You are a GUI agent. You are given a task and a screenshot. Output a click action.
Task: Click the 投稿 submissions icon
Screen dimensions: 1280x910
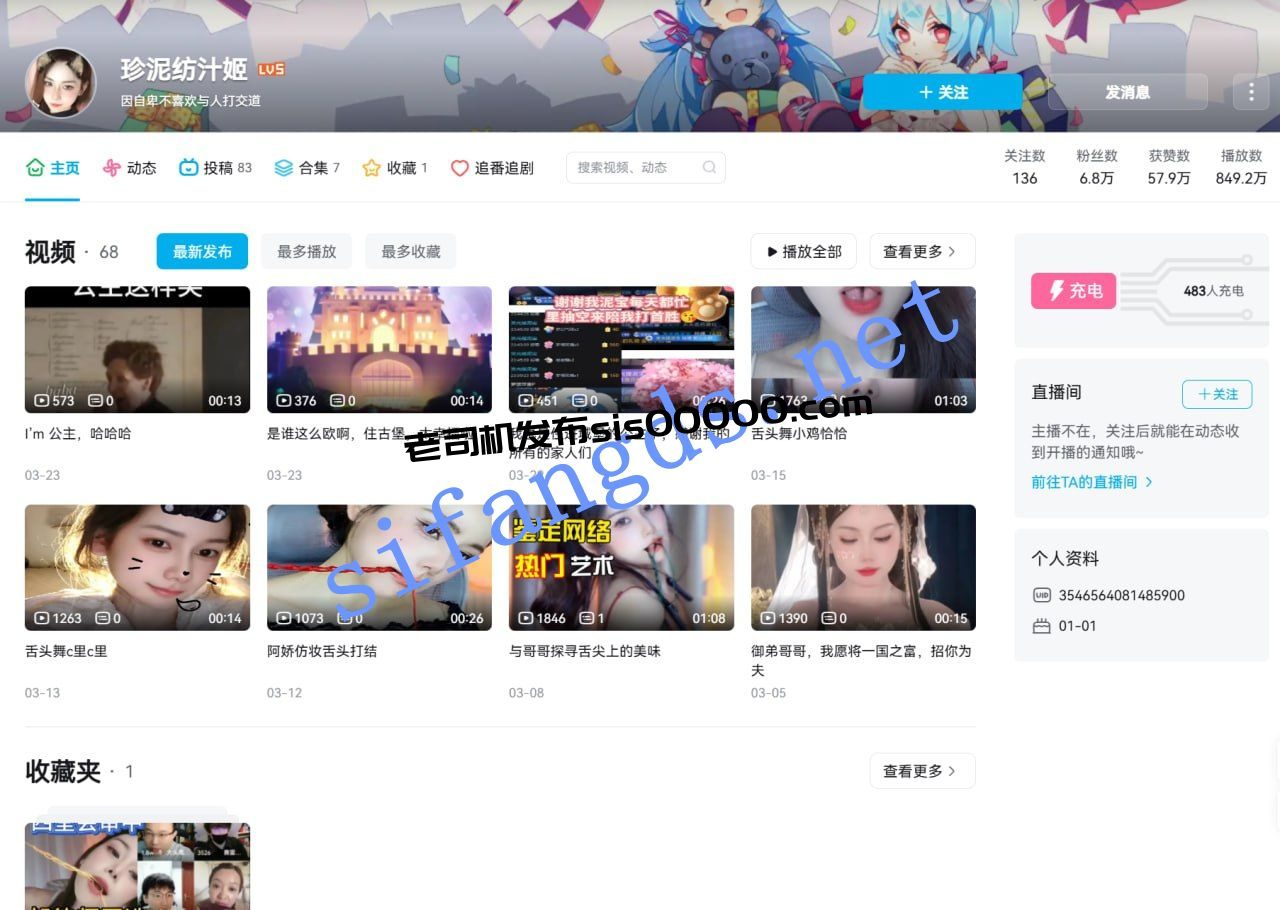[188, 168]
